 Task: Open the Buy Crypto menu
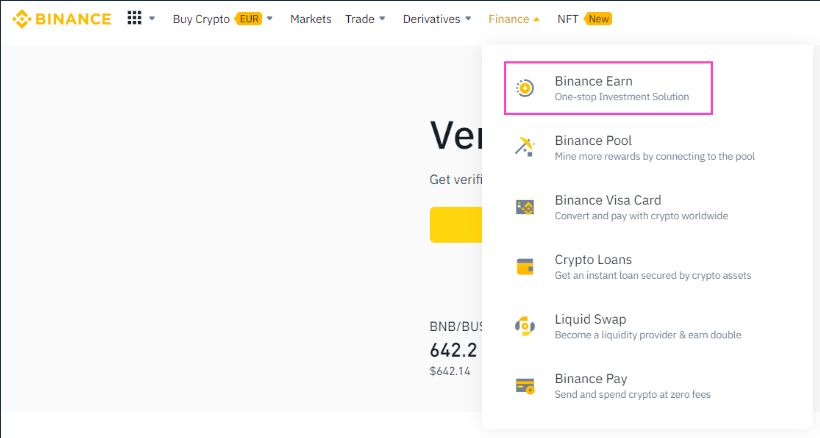pyautogui.click(x=201, y=19)
